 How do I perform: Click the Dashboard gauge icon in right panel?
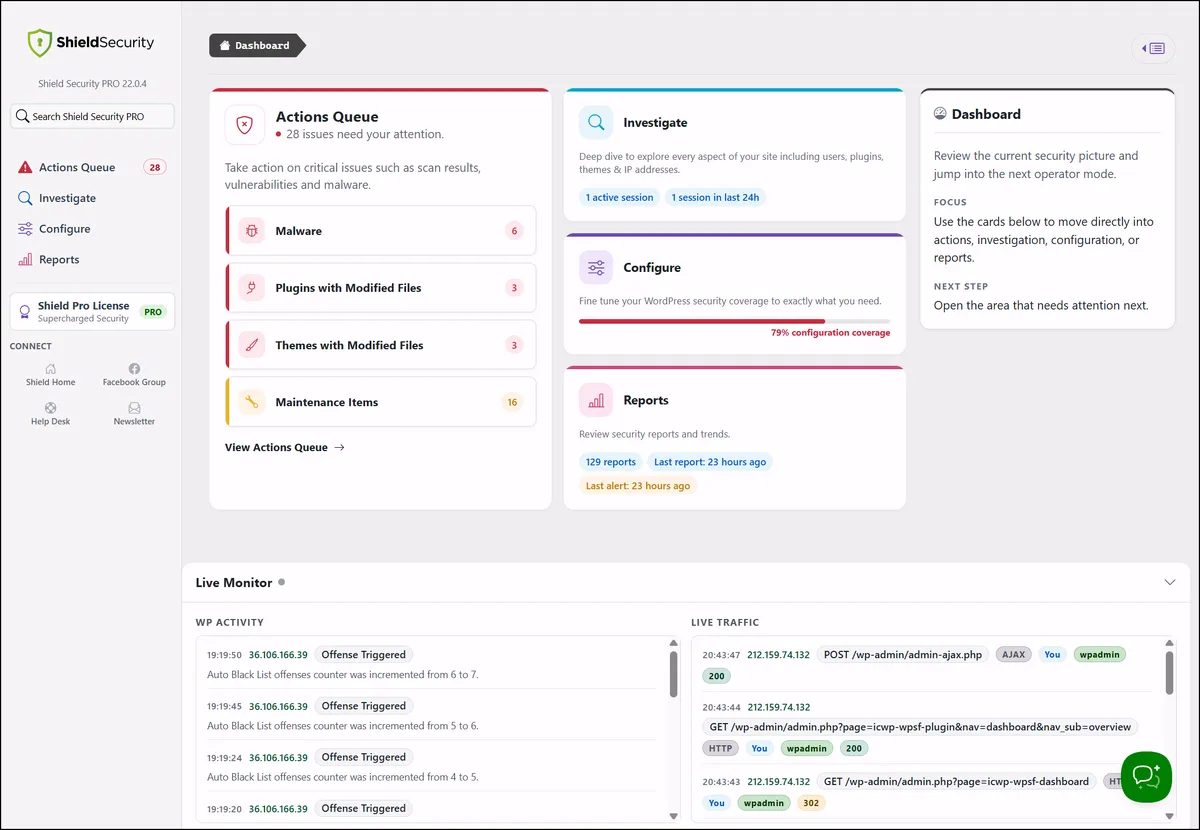point(940,114)
